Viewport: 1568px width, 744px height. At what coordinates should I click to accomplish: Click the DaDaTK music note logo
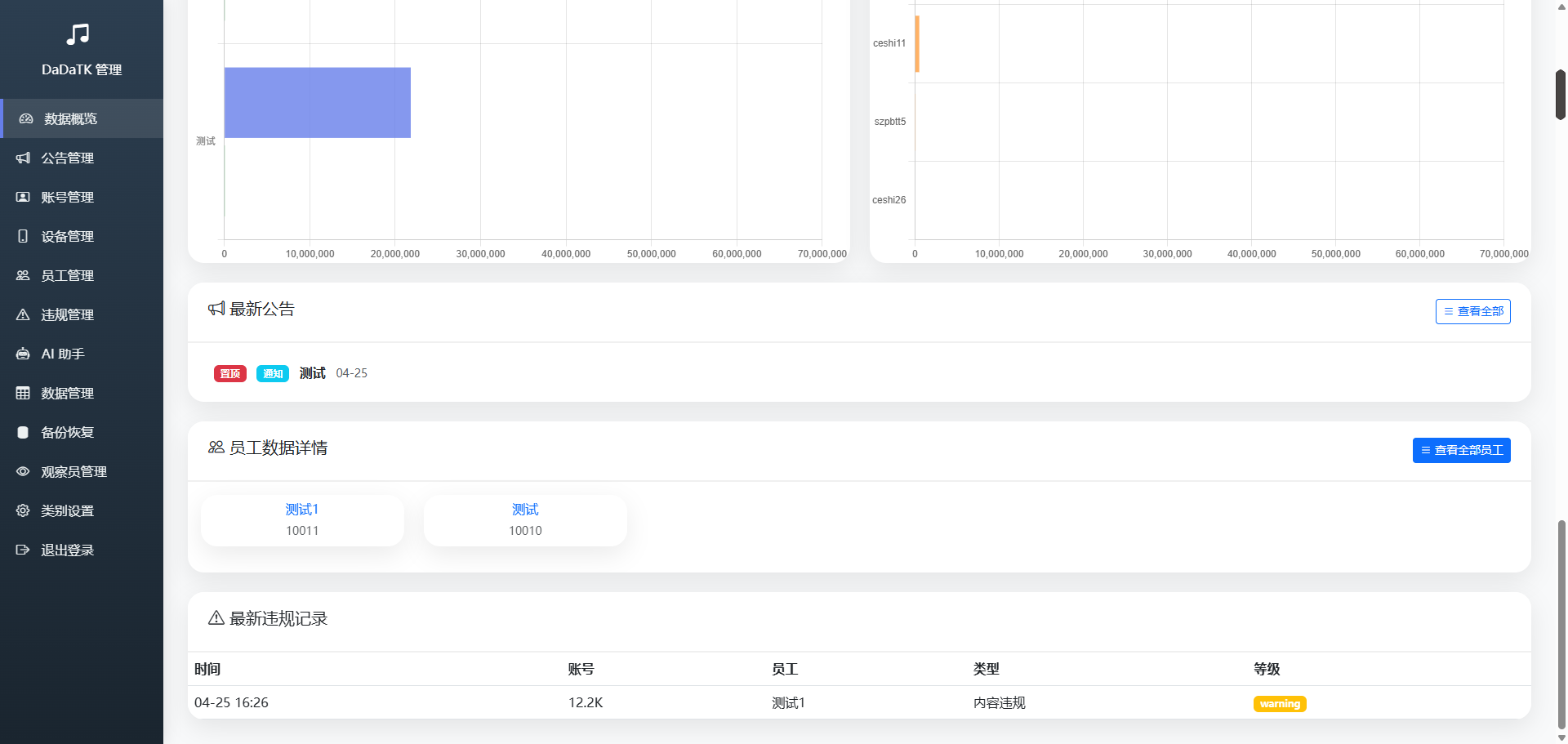(78, 34)
